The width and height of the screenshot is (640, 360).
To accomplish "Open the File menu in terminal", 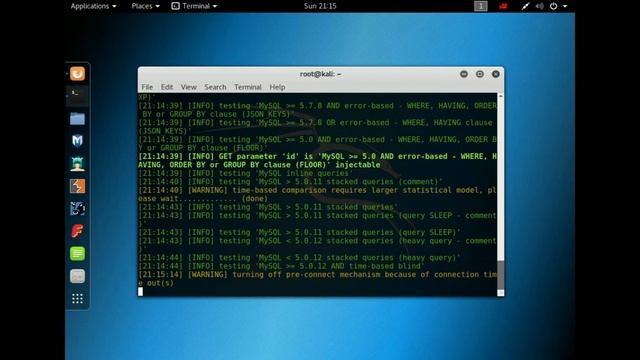I will pos(147,87).
